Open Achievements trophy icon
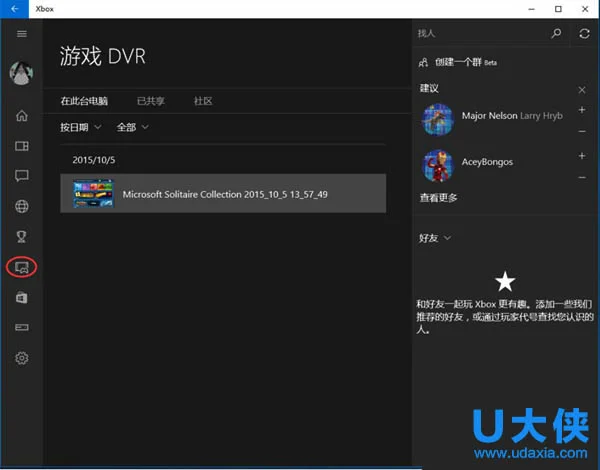 pyautogui.click(x=22, y=237)
